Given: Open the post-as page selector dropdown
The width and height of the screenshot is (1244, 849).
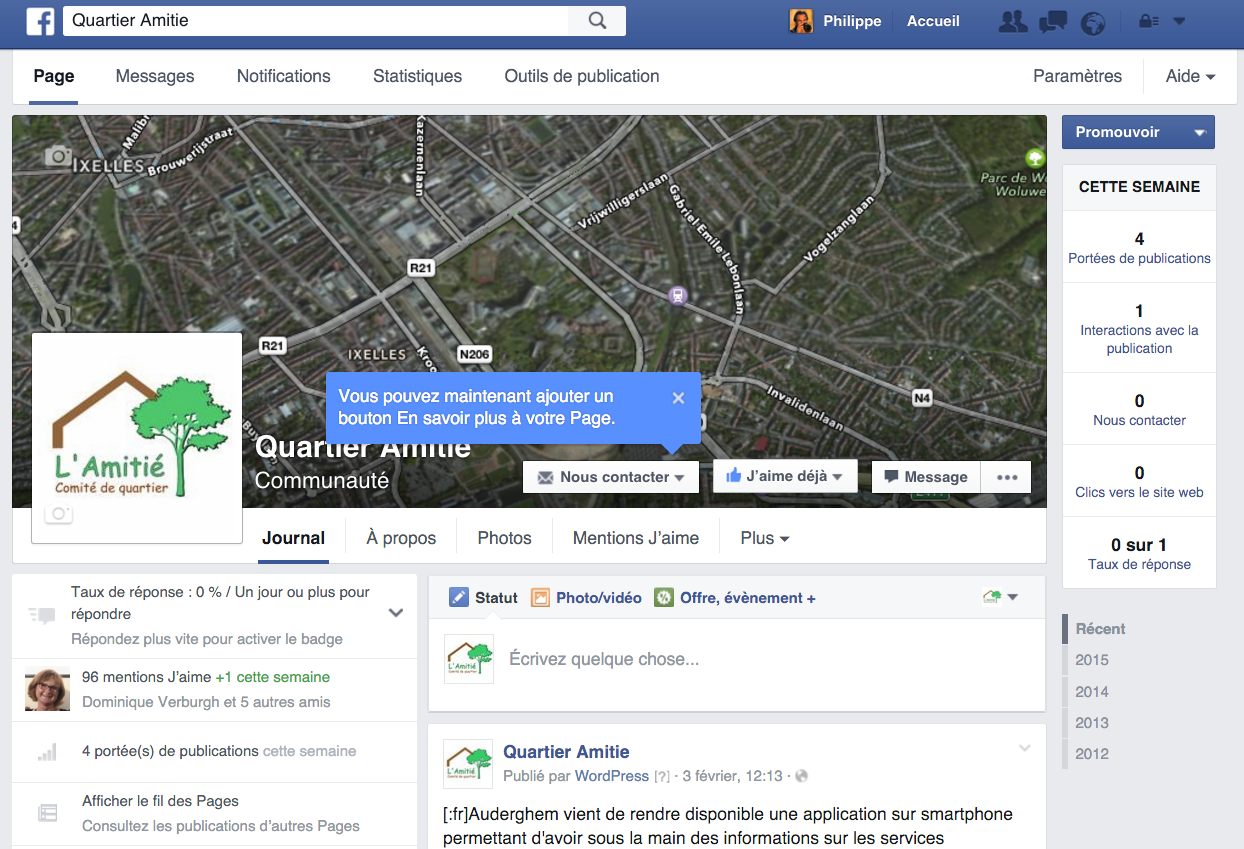Looking at the screenshot, I should [1000, 597].
